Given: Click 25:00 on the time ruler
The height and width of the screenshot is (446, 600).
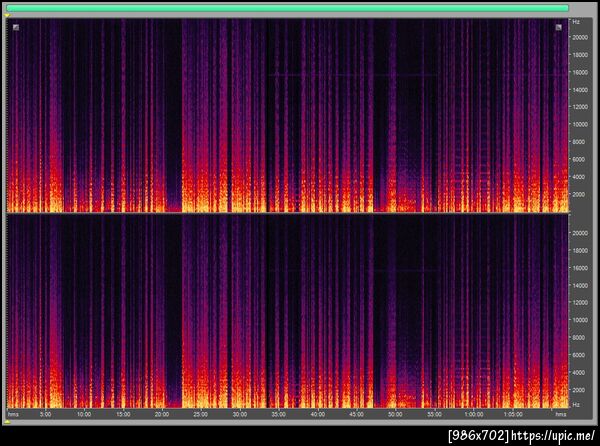Looking at the screenshot, I should pos(201,414).
